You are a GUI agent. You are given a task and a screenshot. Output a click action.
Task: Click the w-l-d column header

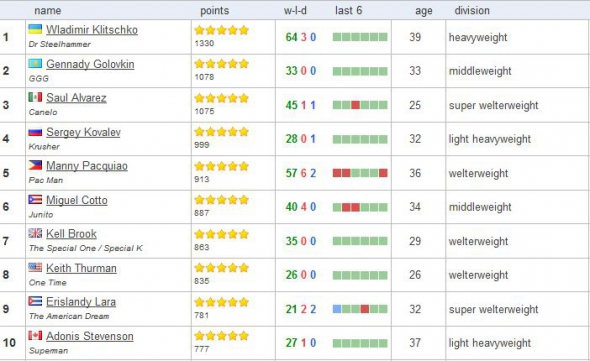pyautogui.click(x=295, y=10)
